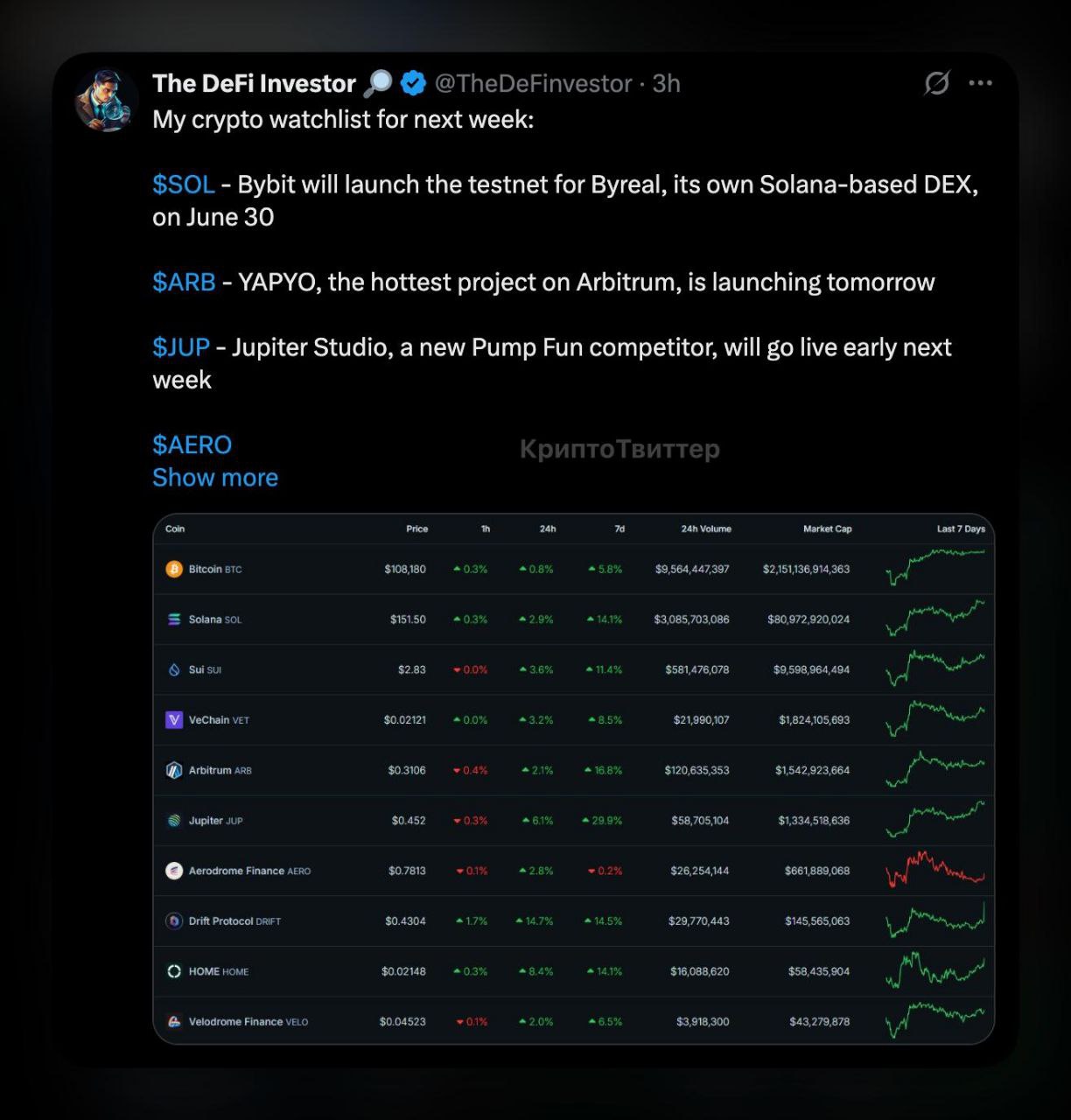Click the @TheDeFinvestor handle

[x=533, y=83]
